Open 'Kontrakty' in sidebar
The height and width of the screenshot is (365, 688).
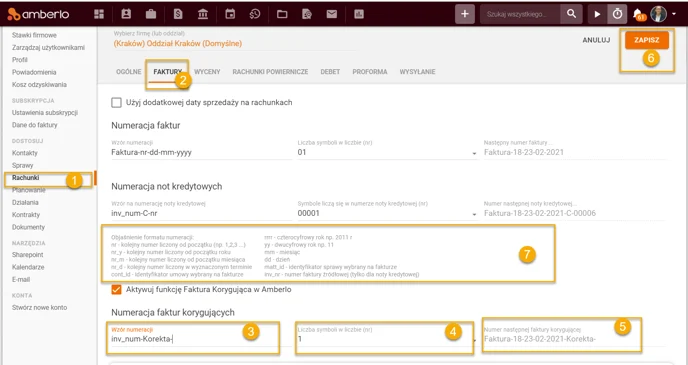point(26,215)
